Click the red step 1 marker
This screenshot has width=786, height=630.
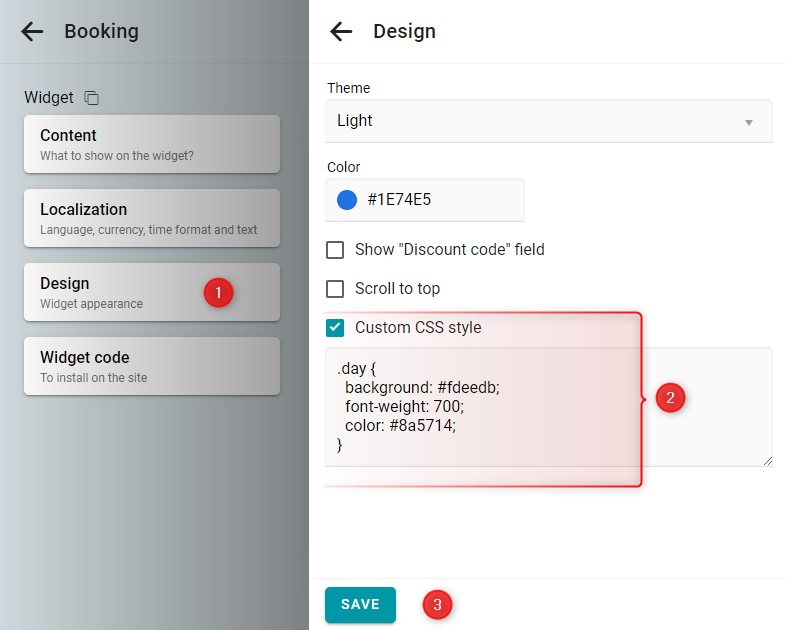218,292
